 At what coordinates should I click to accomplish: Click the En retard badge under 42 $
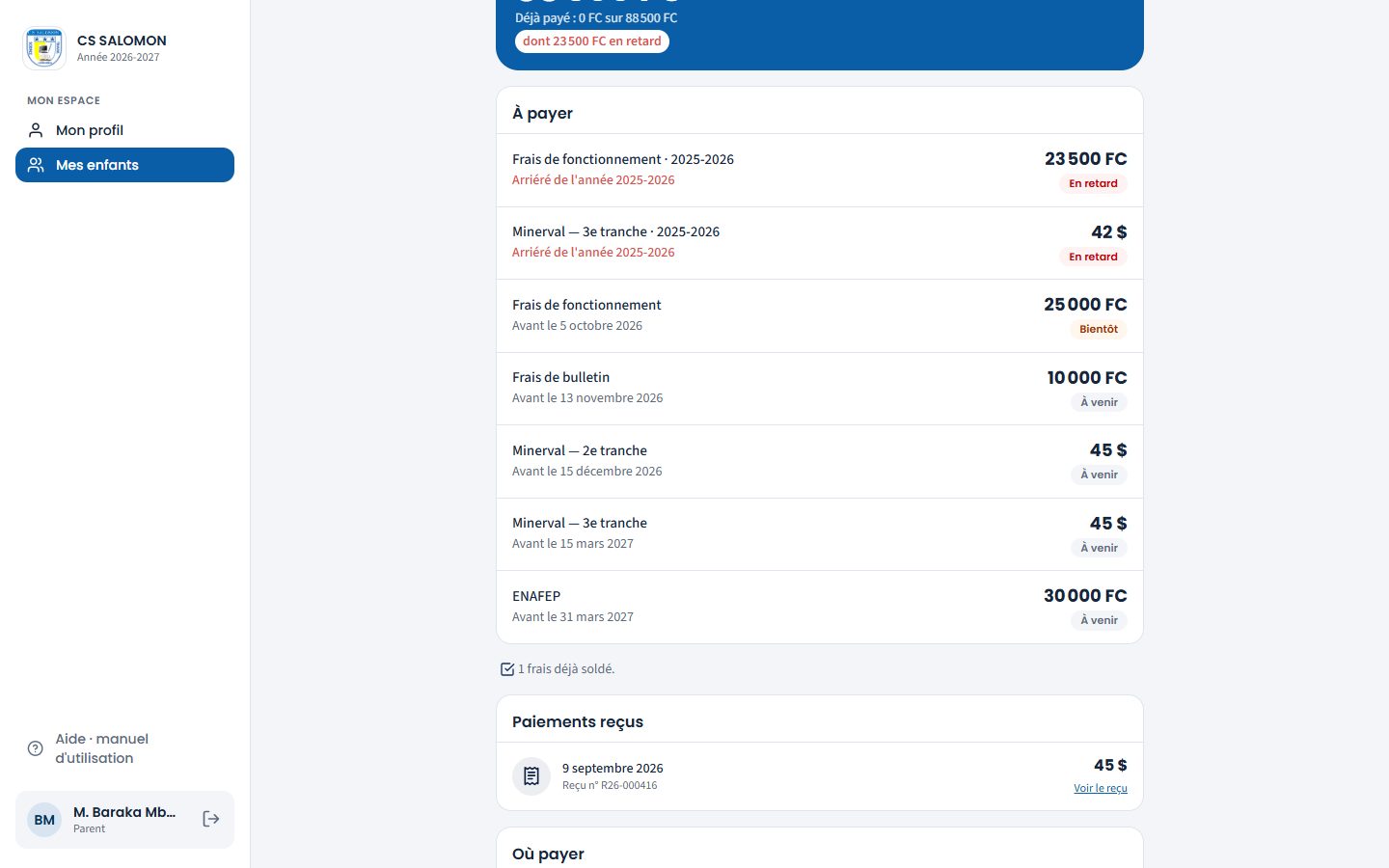pyautogui.click(x=1093, y=257)
